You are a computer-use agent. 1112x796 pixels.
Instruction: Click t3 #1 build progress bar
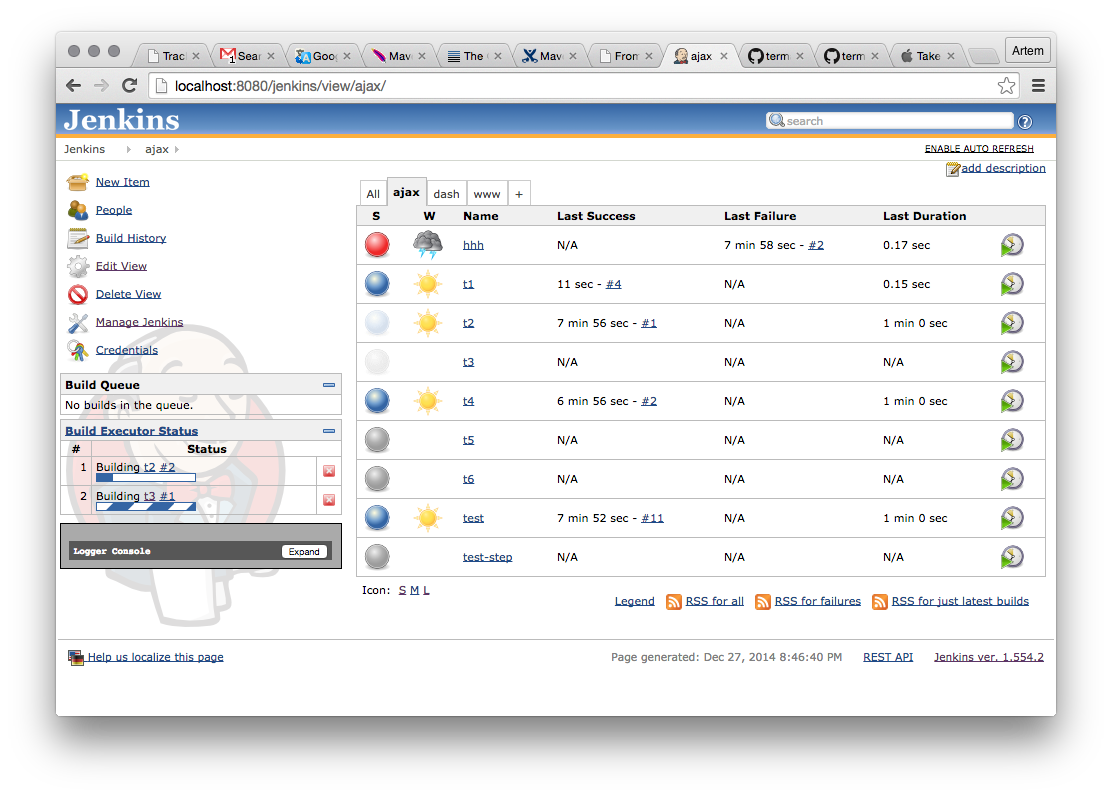[x=145, y=507]
